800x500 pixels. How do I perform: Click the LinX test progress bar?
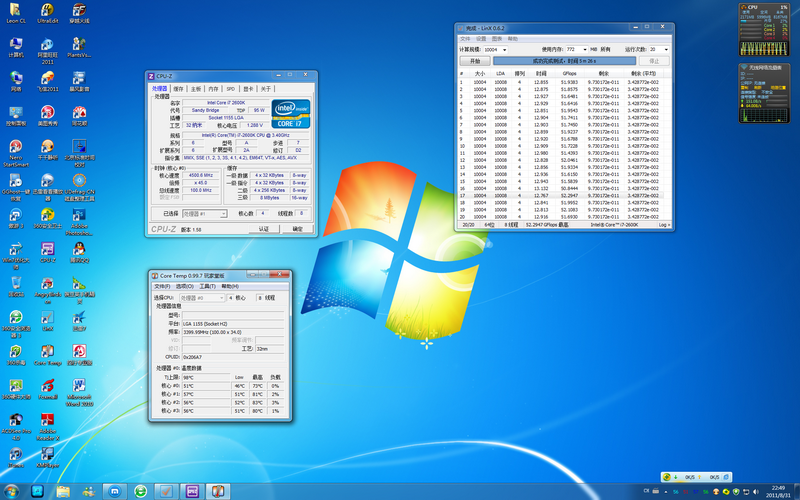[564, 61]
